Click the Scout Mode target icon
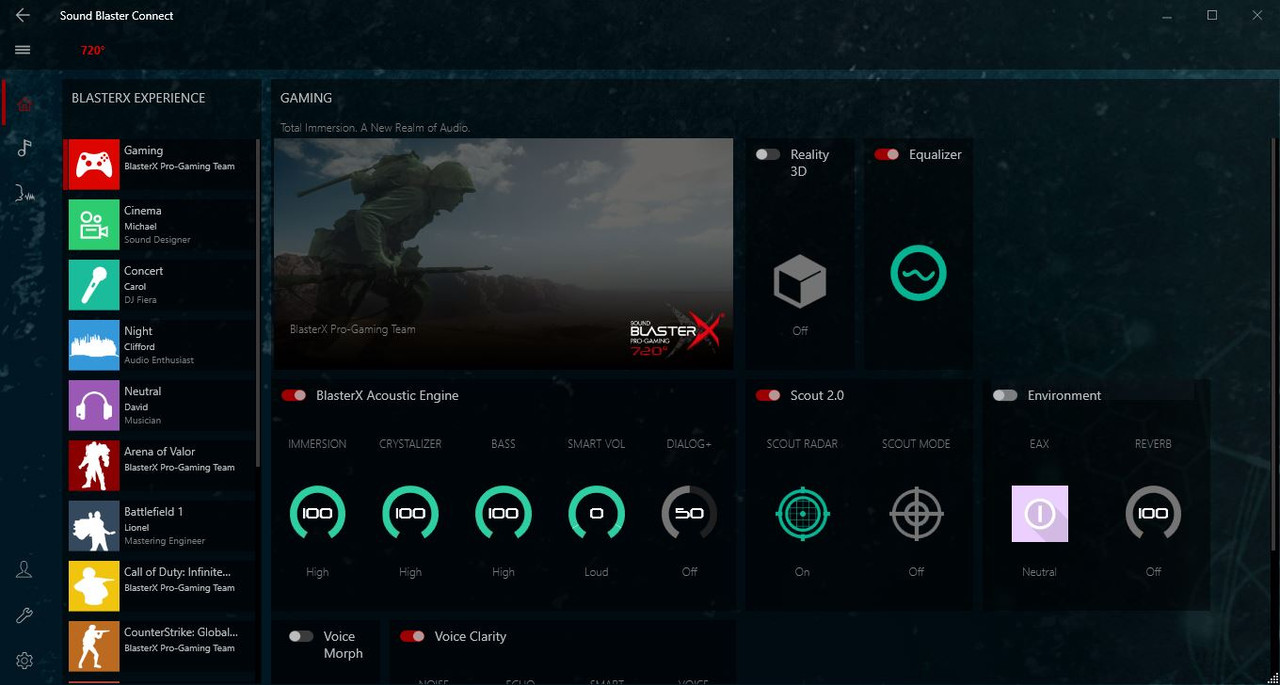The height and width of the screenshot is (685, 1280). click(x=916, y=514)
